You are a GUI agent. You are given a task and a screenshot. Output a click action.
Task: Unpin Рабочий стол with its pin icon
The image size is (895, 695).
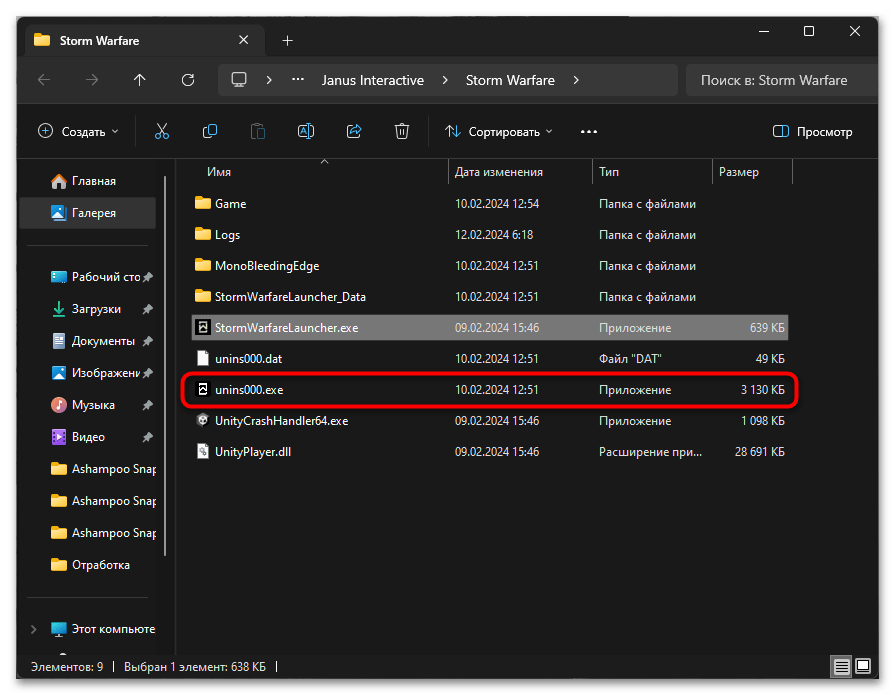148,277
